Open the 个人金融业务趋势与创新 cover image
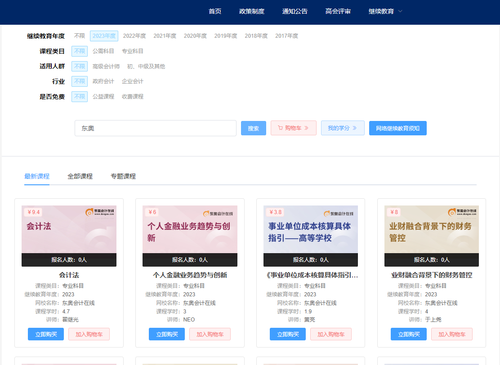500x365 pixels. click(190, 229)
